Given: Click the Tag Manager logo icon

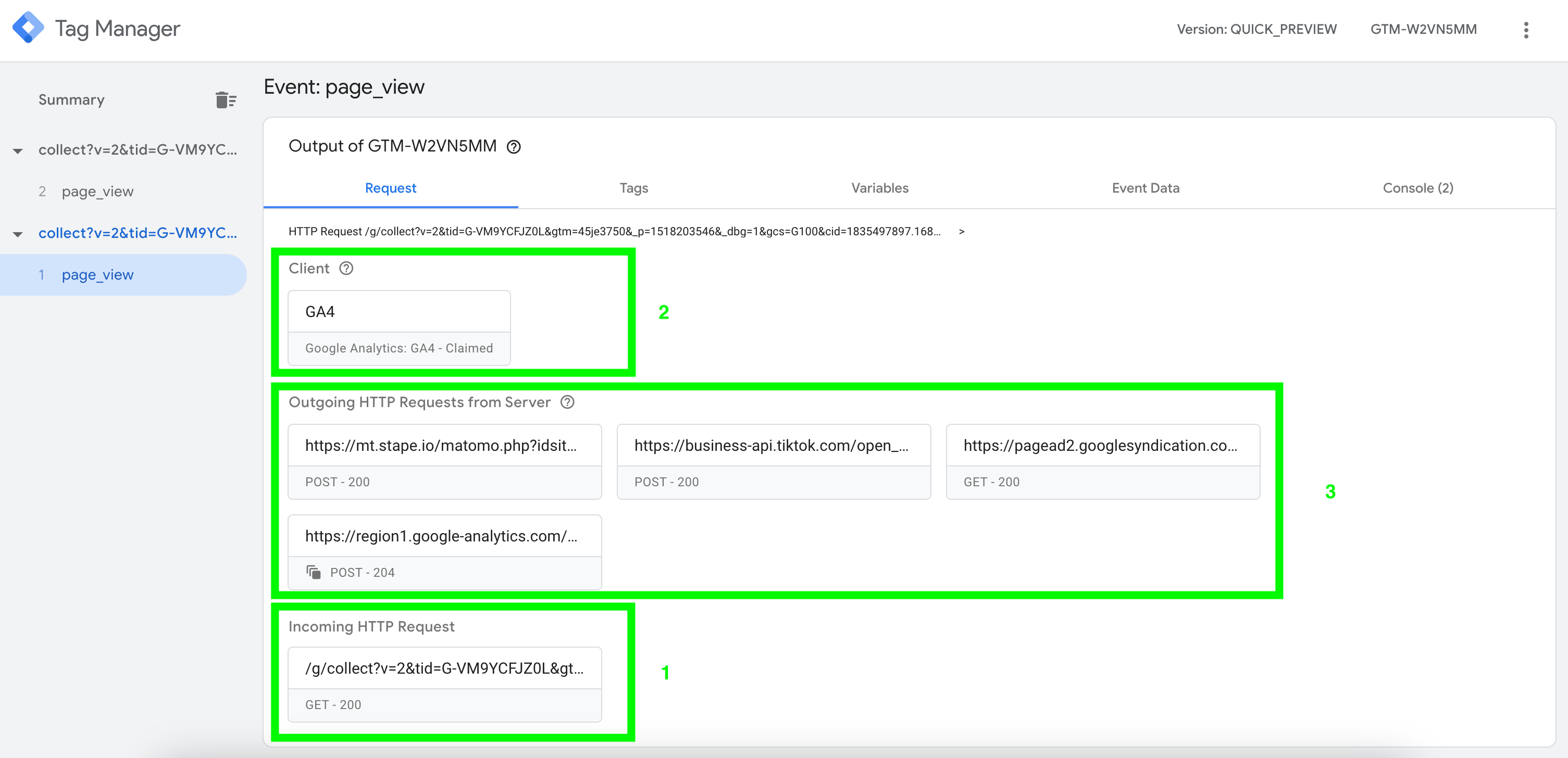Looking at the screenshot, I should click(28, 28).
